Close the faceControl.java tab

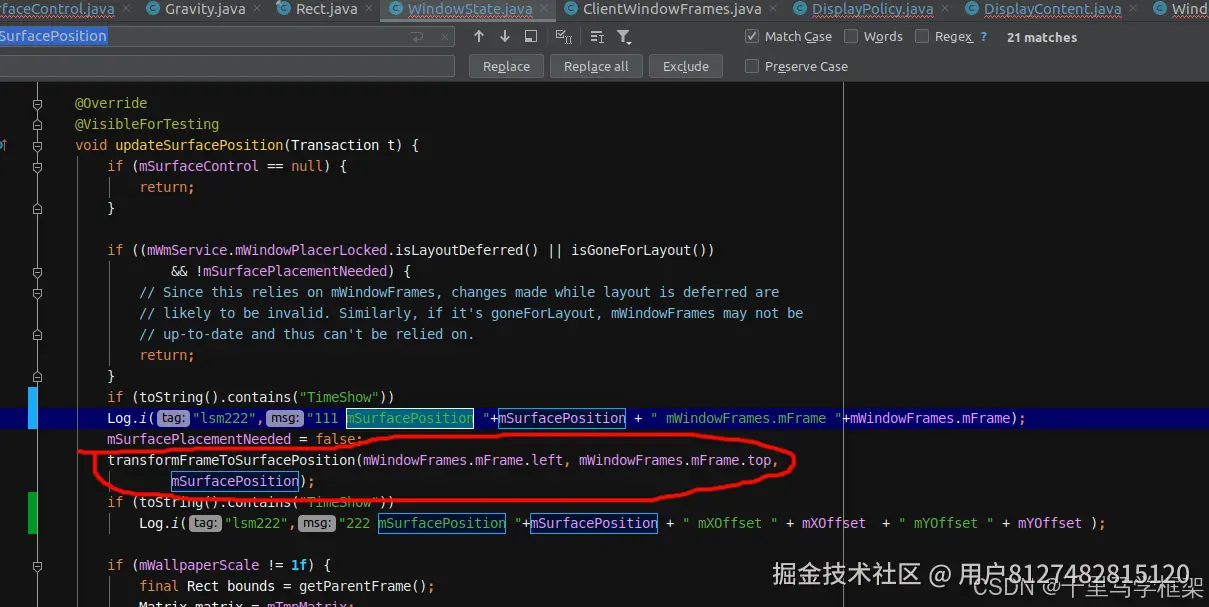click(125, 9)
